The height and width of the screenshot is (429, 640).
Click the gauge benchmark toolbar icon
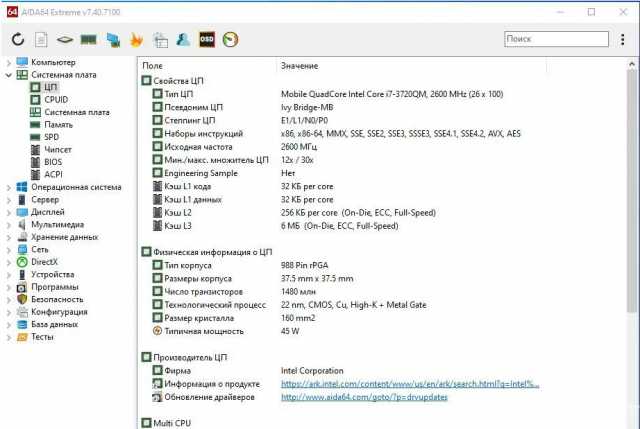pos(231,40)
